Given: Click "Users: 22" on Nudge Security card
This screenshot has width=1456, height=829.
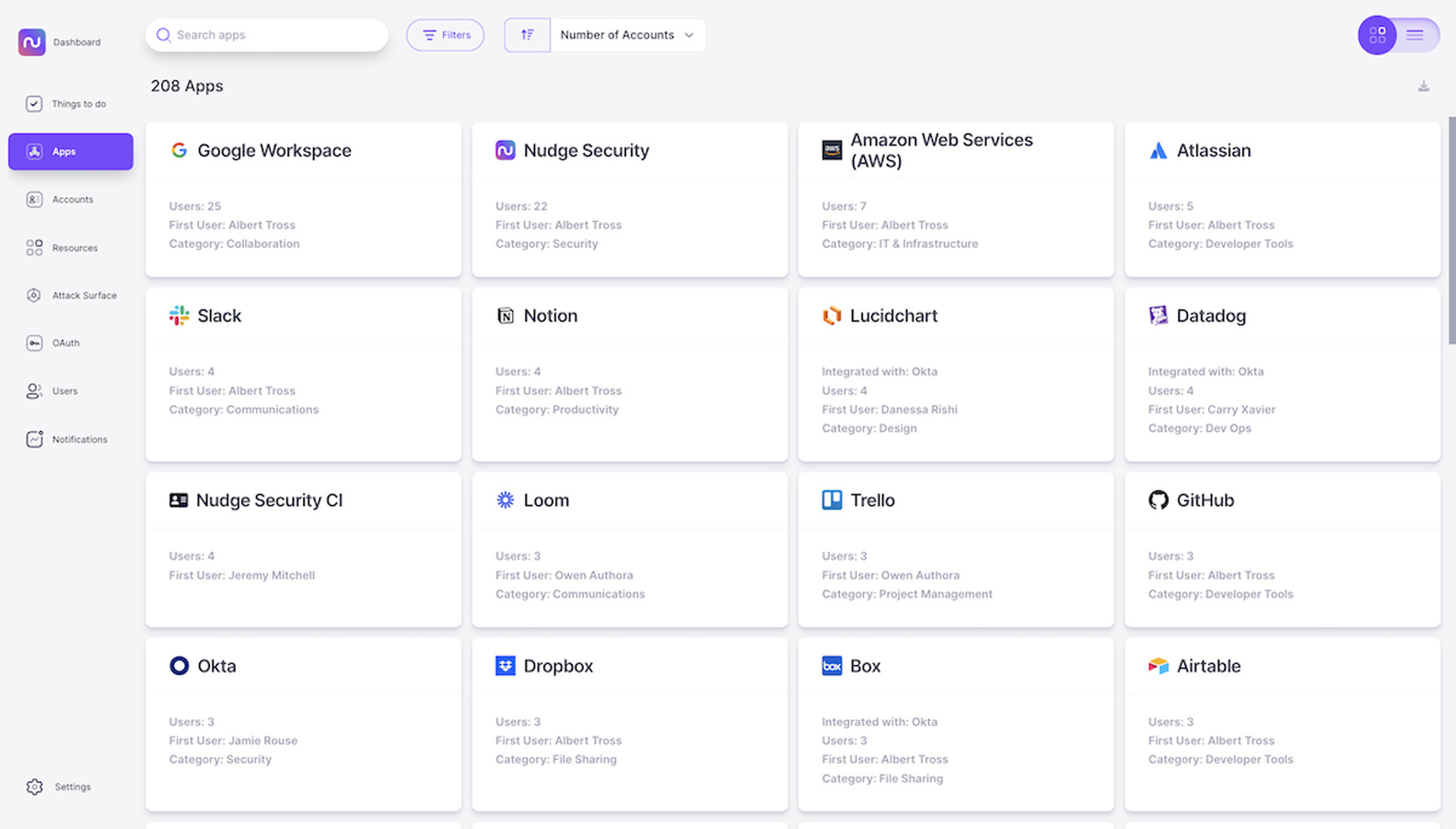Looking at the screenshot, I should tap(521, 206).
